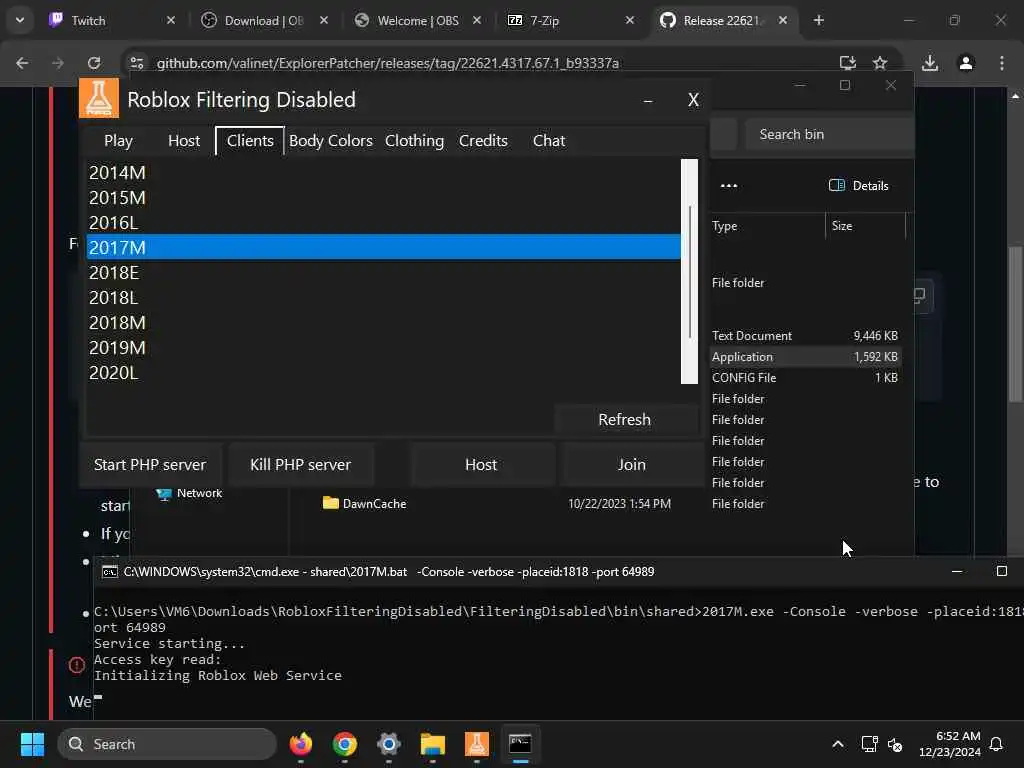Switch to the Host tab
The image size is (1024, 768).
click(184, 140)
